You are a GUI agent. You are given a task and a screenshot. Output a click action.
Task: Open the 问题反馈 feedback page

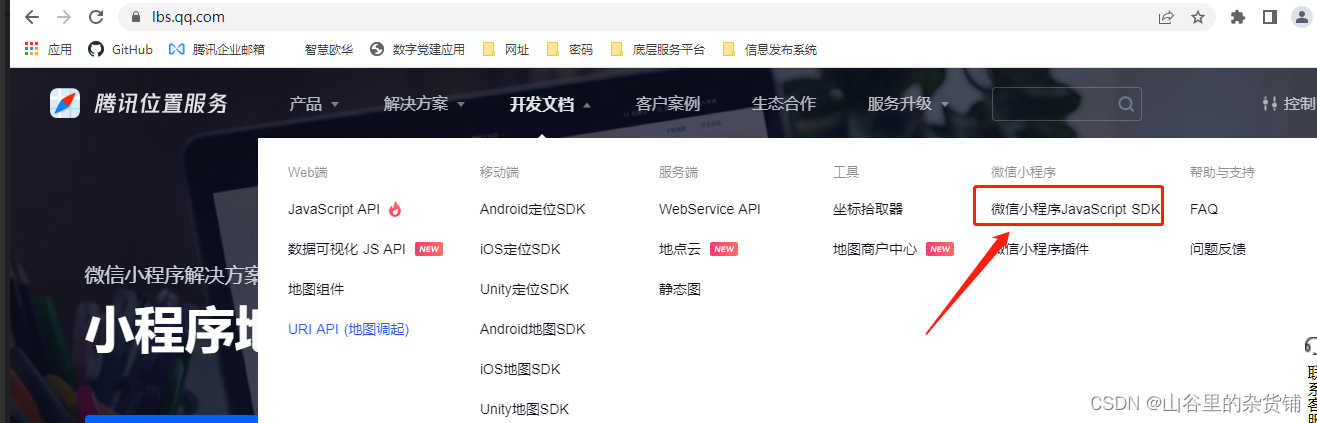(1218, 249)
